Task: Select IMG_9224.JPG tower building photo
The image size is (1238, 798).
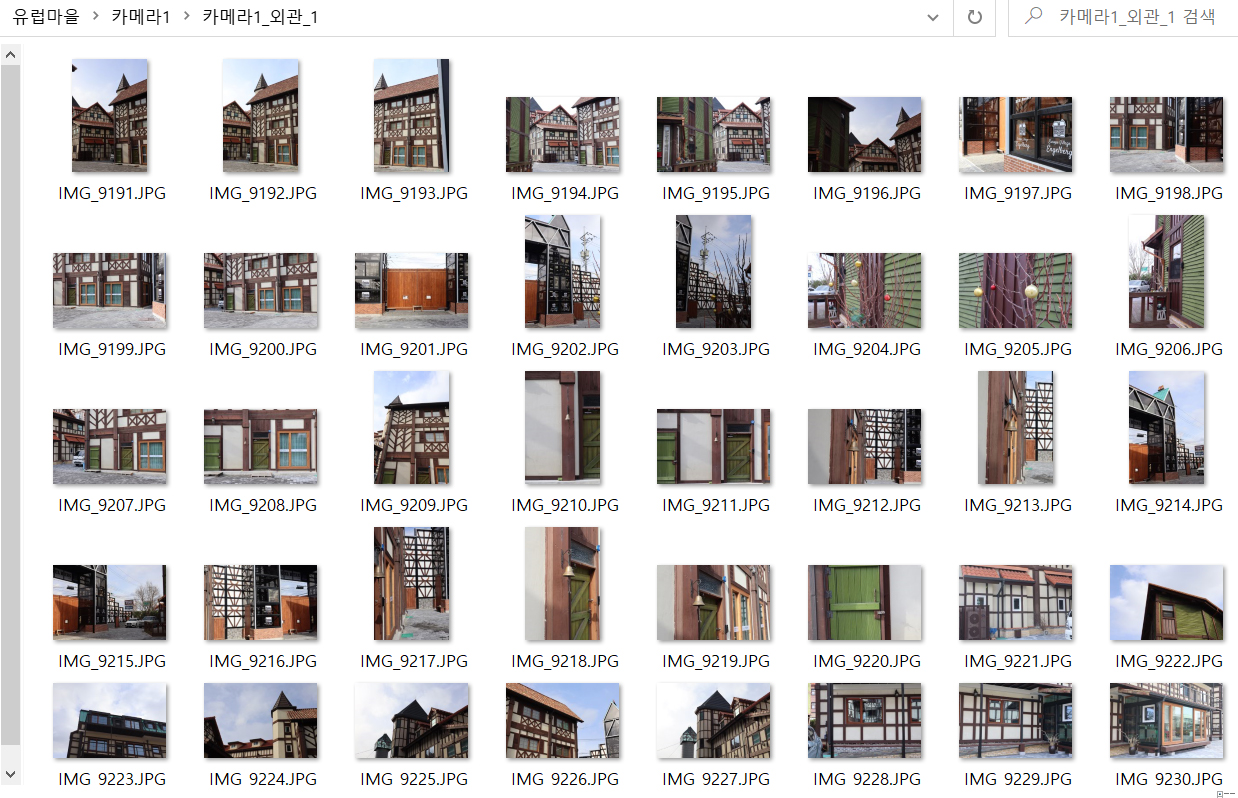Action: (x=260, y=720)
